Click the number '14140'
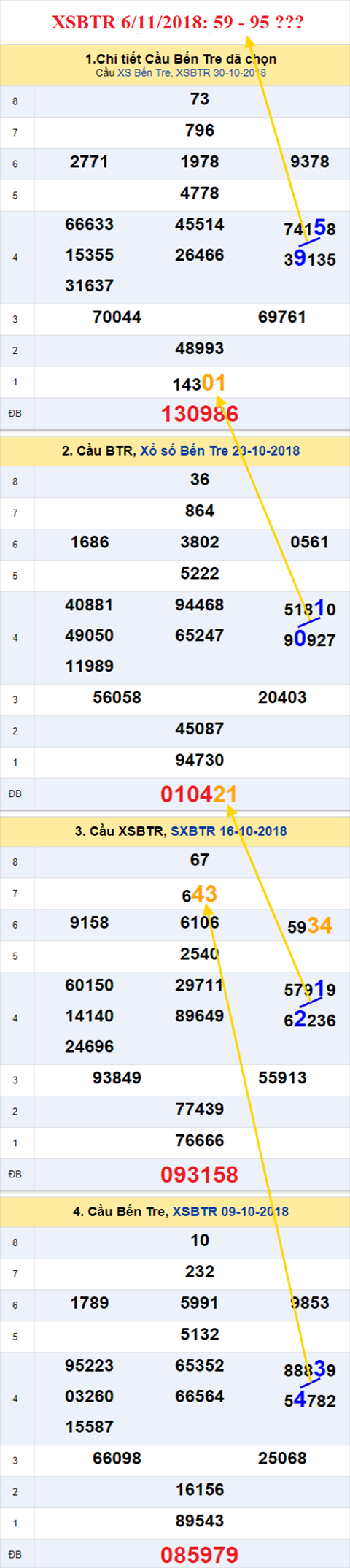350x1568 pixels. (x=89, y=1016)
